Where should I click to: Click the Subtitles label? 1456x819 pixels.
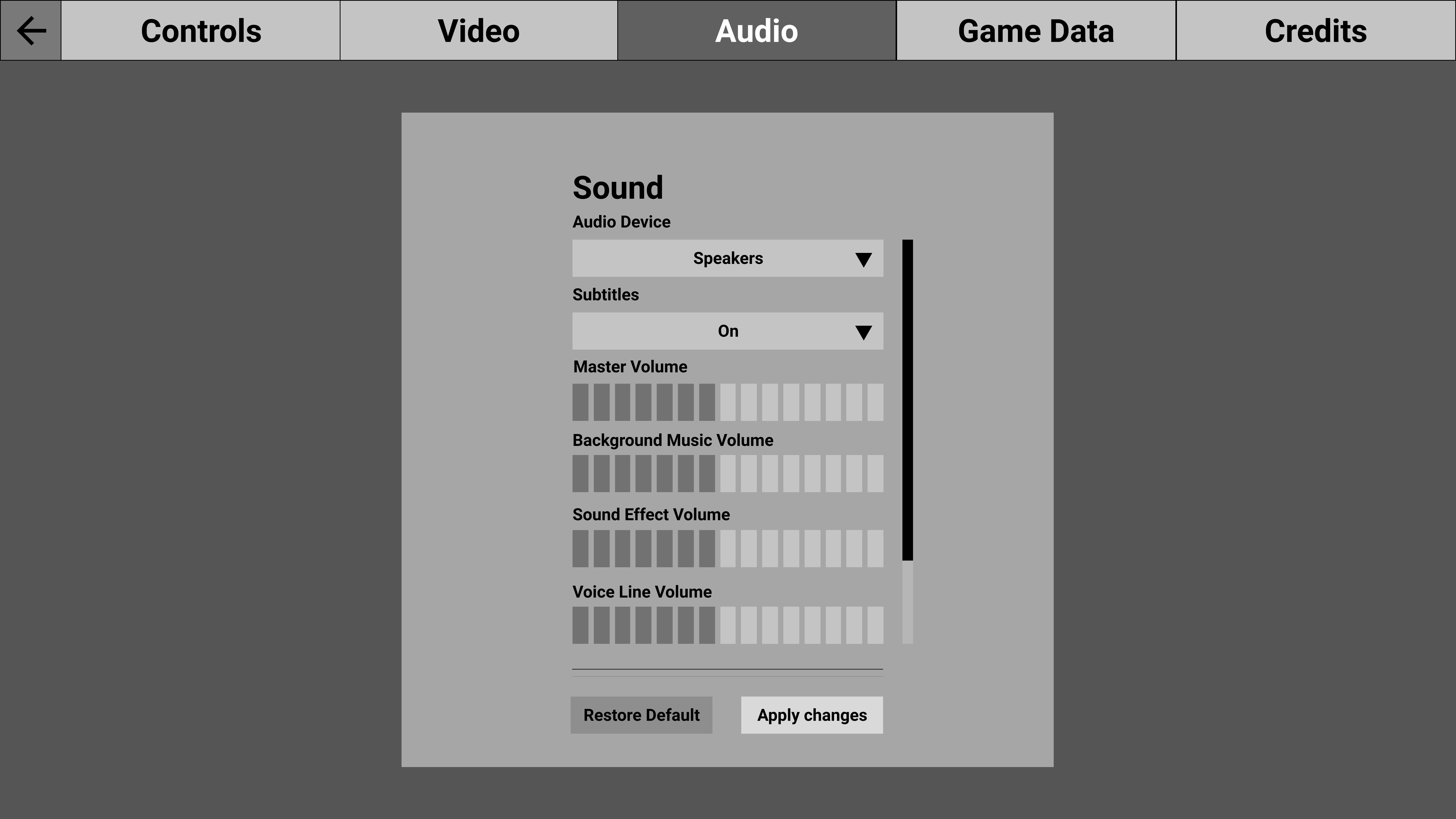(x=606, y=294)
